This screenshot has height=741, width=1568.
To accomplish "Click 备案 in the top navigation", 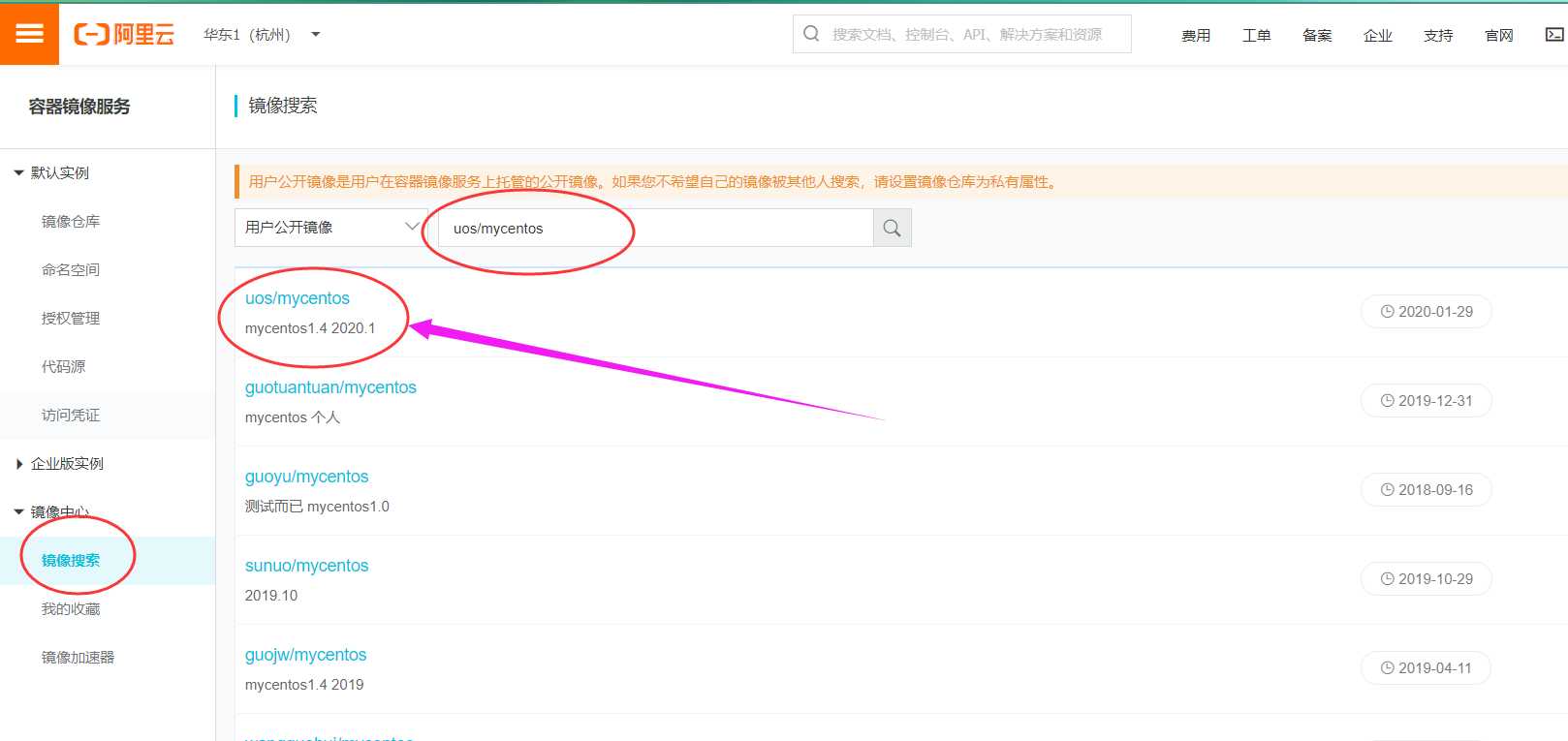I will (1317, 35).
